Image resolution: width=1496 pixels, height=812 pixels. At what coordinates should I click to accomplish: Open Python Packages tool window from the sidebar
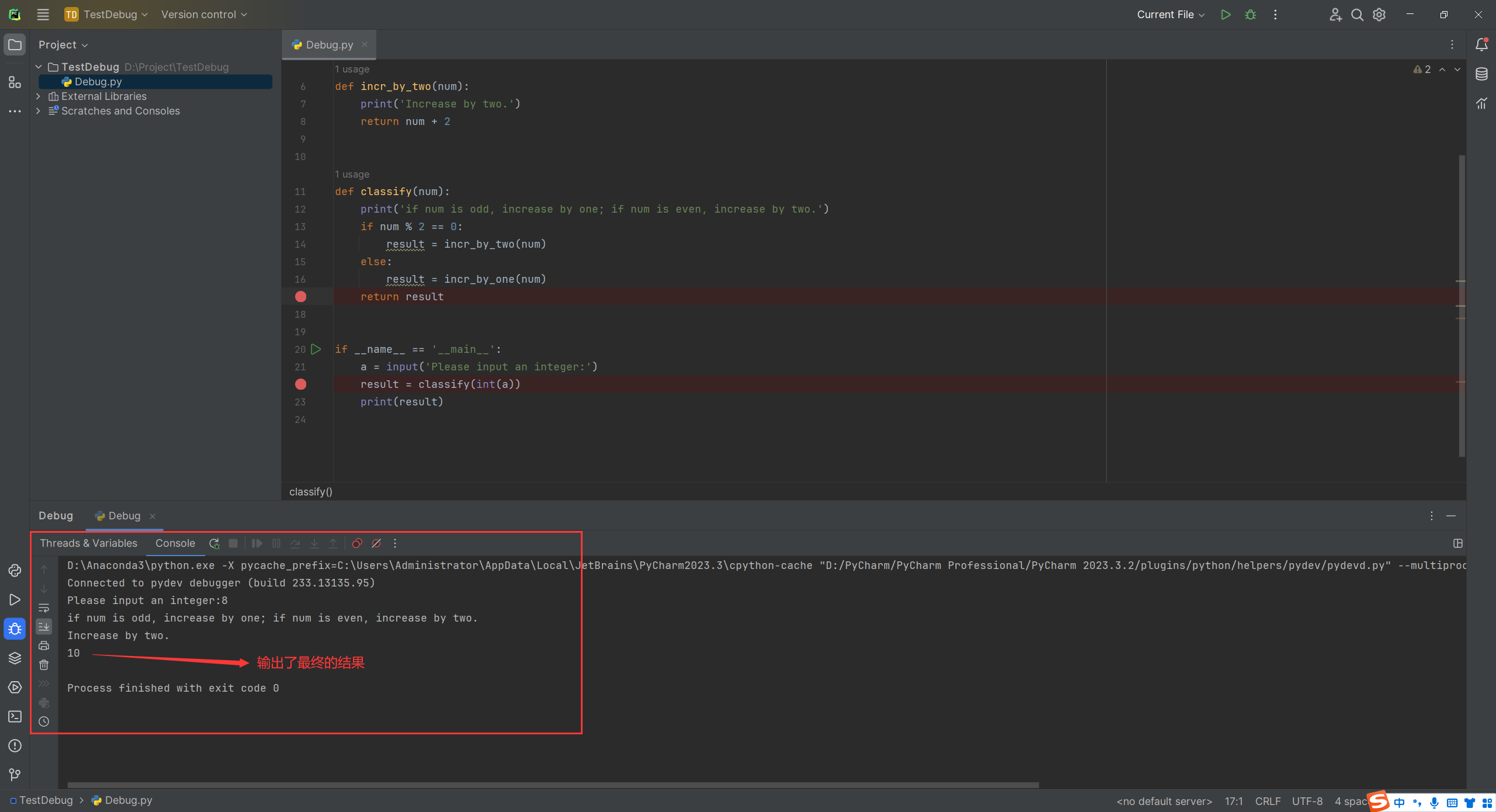pyautogui.click(x=15, y=658)
